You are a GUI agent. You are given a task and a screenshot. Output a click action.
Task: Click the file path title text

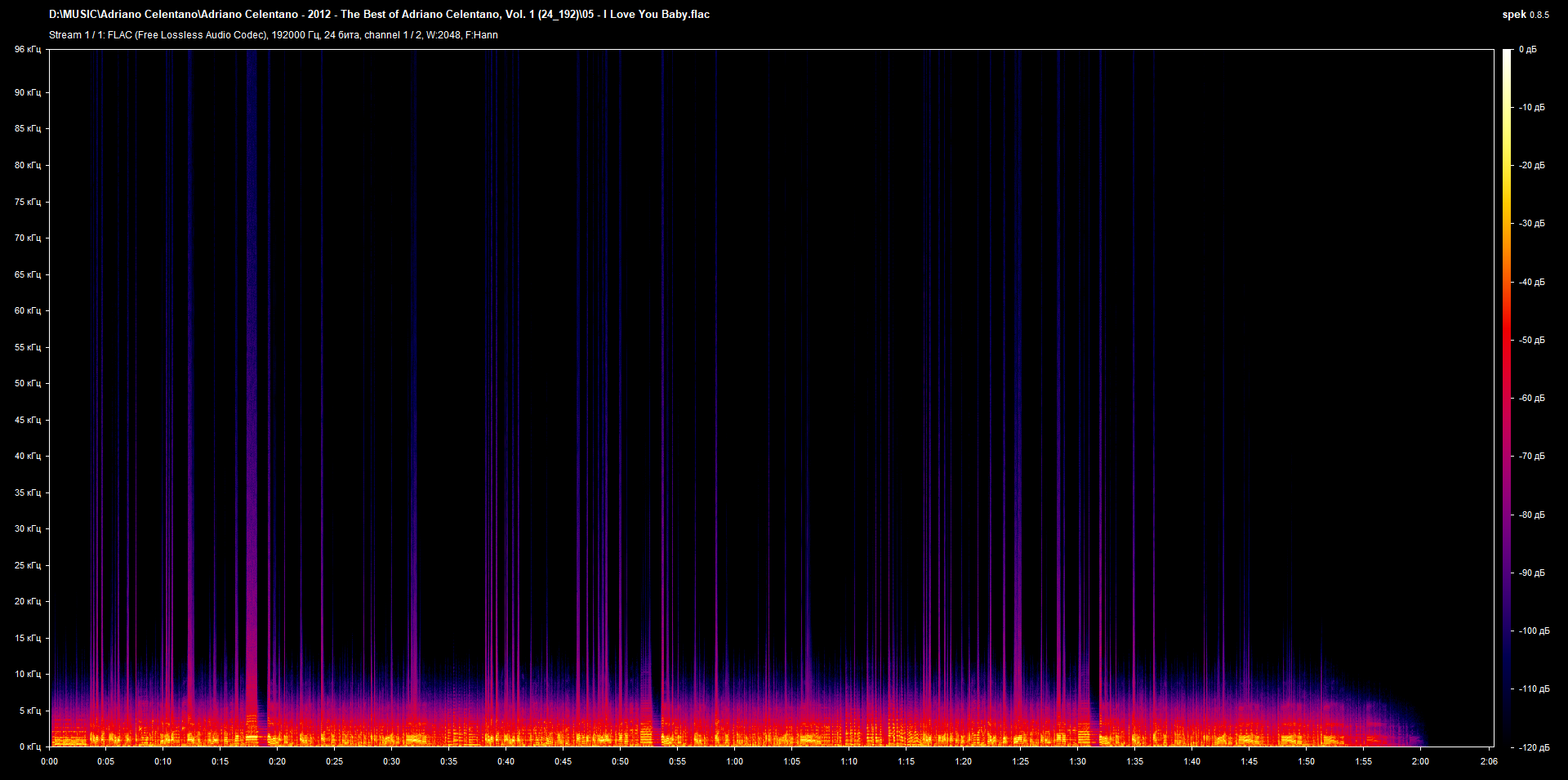(379, 14)
